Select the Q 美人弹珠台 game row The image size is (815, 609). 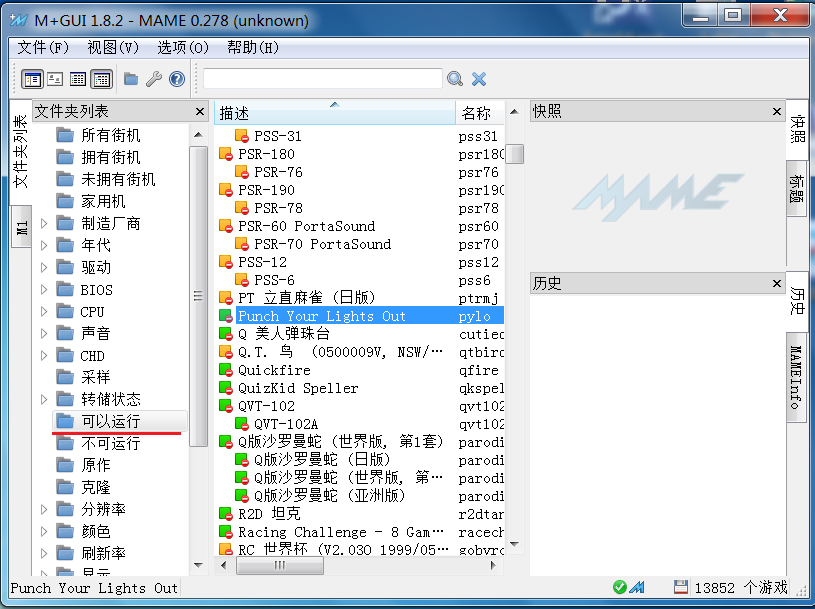(x=361, y=334)
